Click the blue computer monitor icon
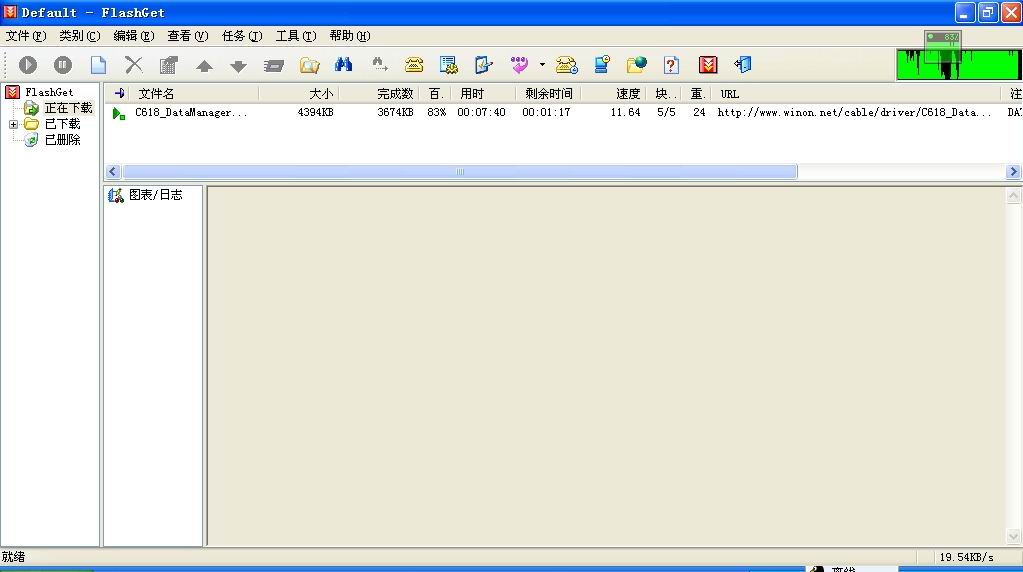The width and height of the screenshot is (1023, 572). 602,65
